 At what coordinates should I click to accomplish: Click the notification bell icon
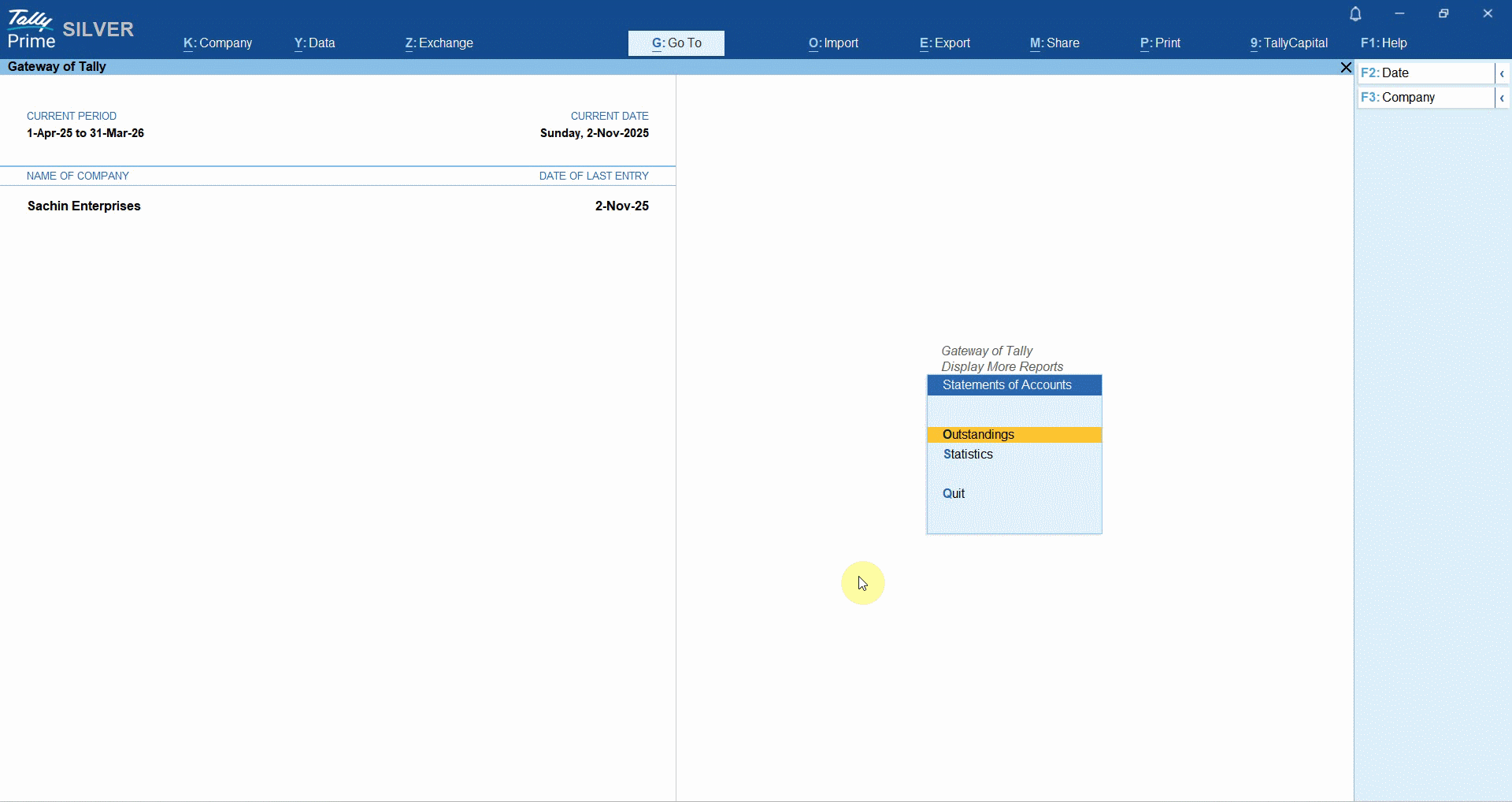tap(1355, 14)
